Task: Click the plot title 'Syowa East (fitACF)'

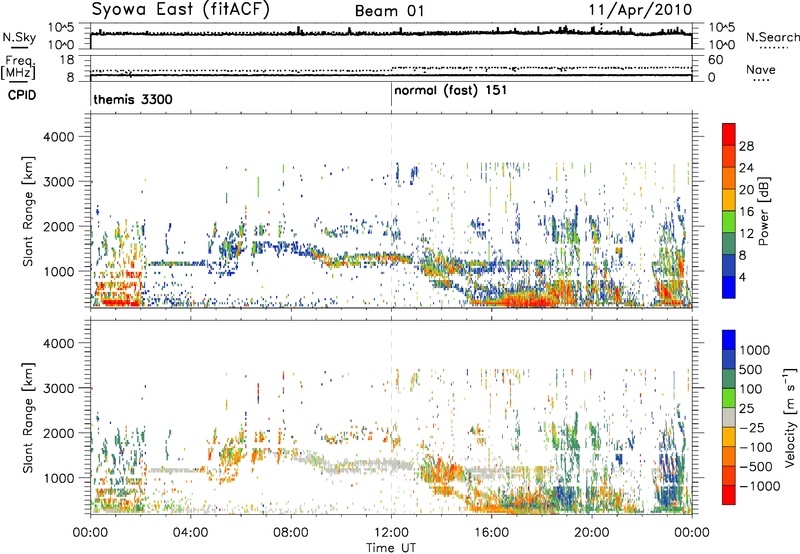Action: (x=180, y=10)
